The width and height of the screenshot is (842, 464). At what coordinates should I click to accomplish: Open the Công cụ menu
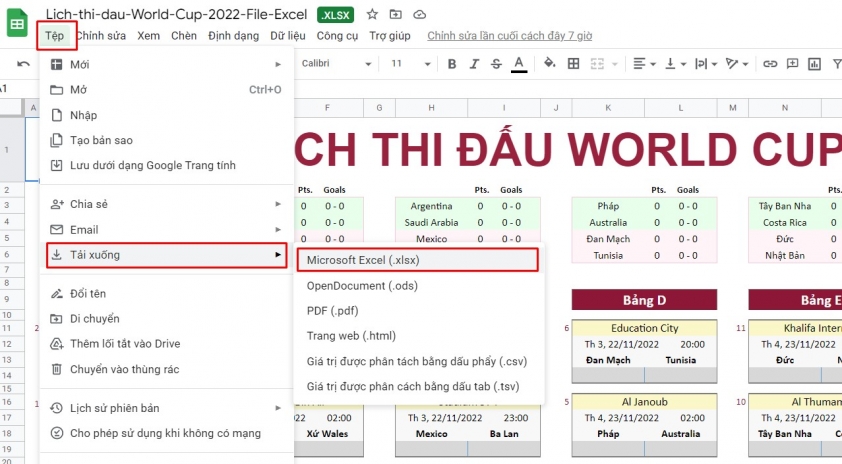[337, 35]
